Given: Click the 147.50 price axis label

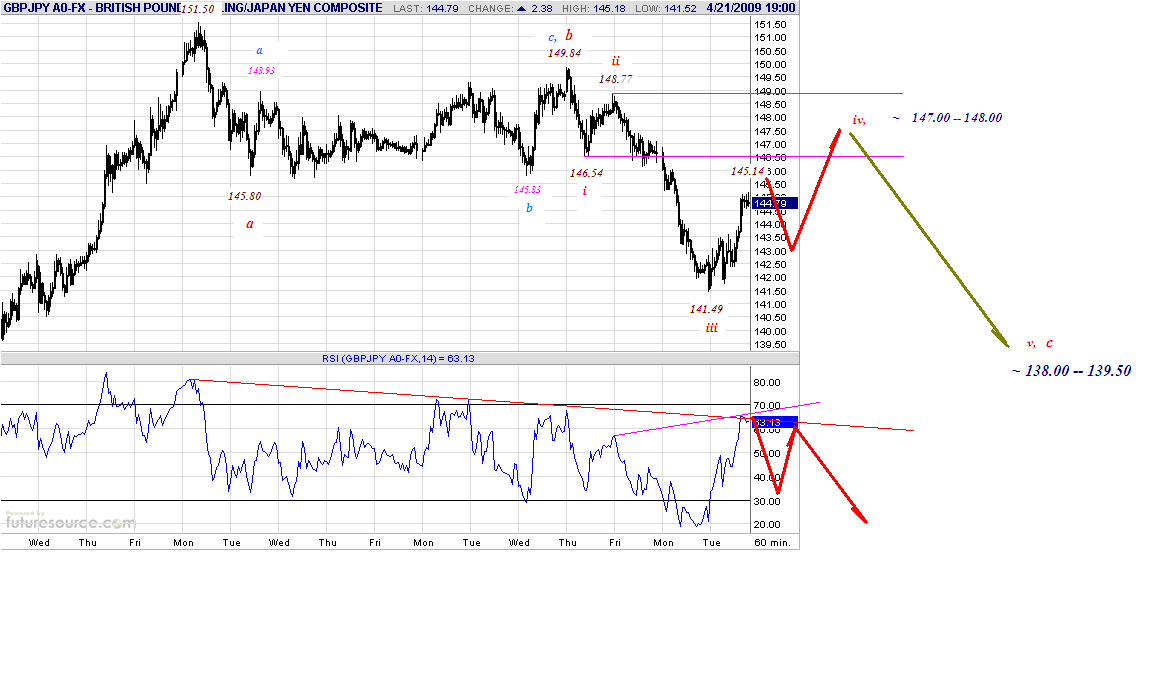Looking at the screenshot, I should [770, 132].
